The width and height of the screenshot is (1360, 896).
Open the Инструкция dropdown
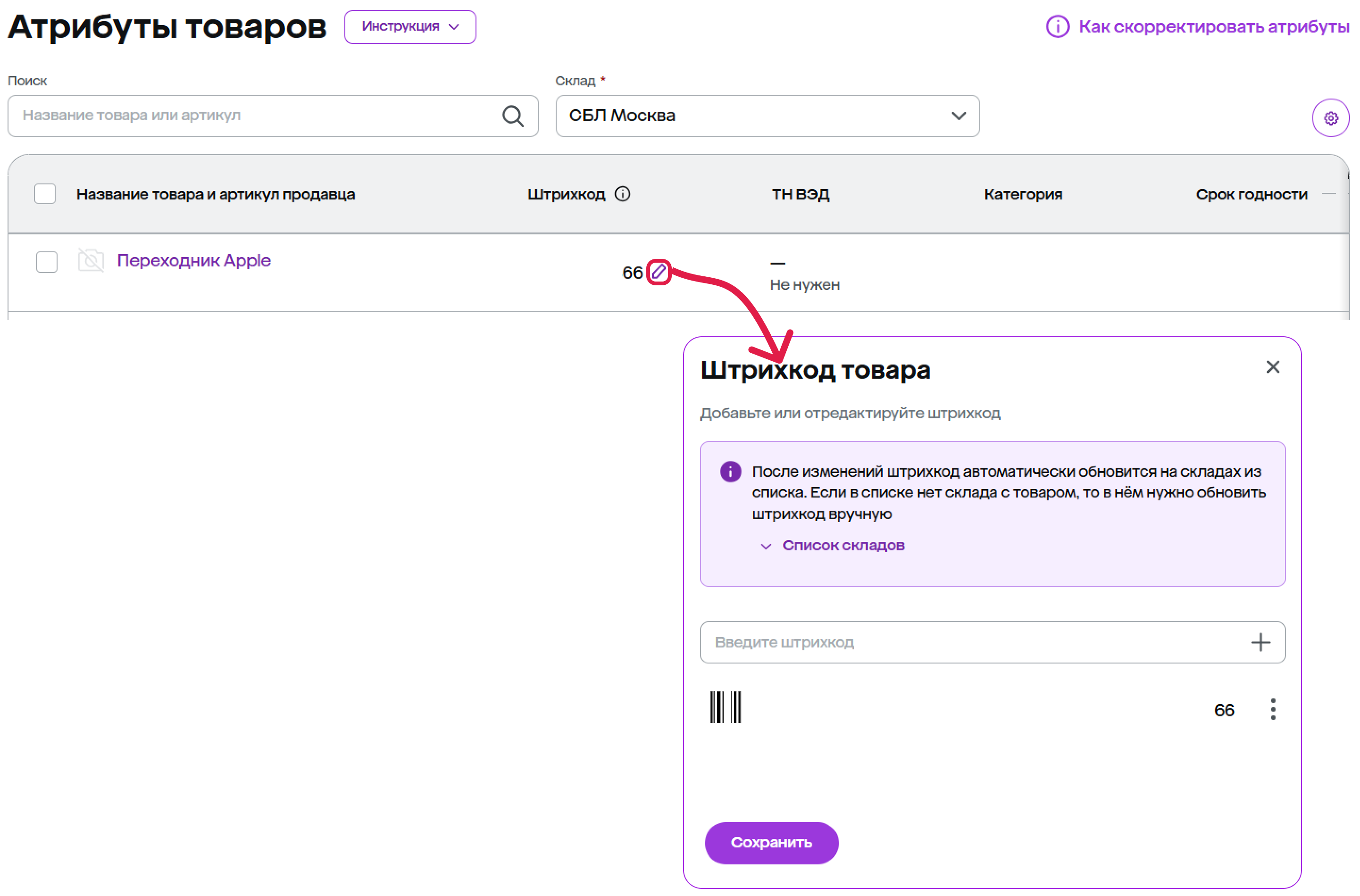pos(410,27)
